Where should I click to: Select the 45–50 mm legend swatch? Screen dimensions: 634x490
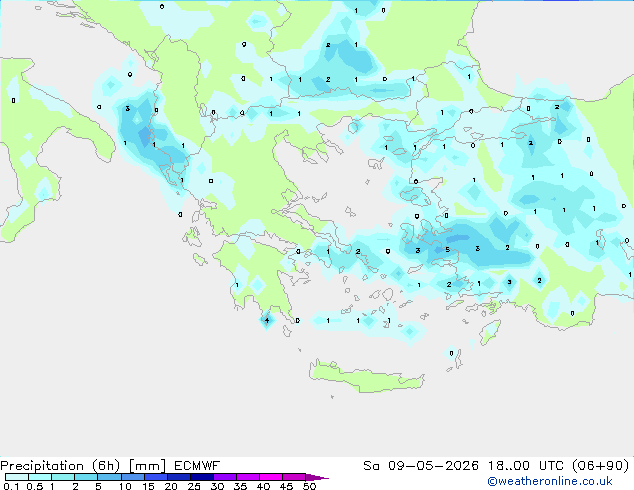click(294, 477)
